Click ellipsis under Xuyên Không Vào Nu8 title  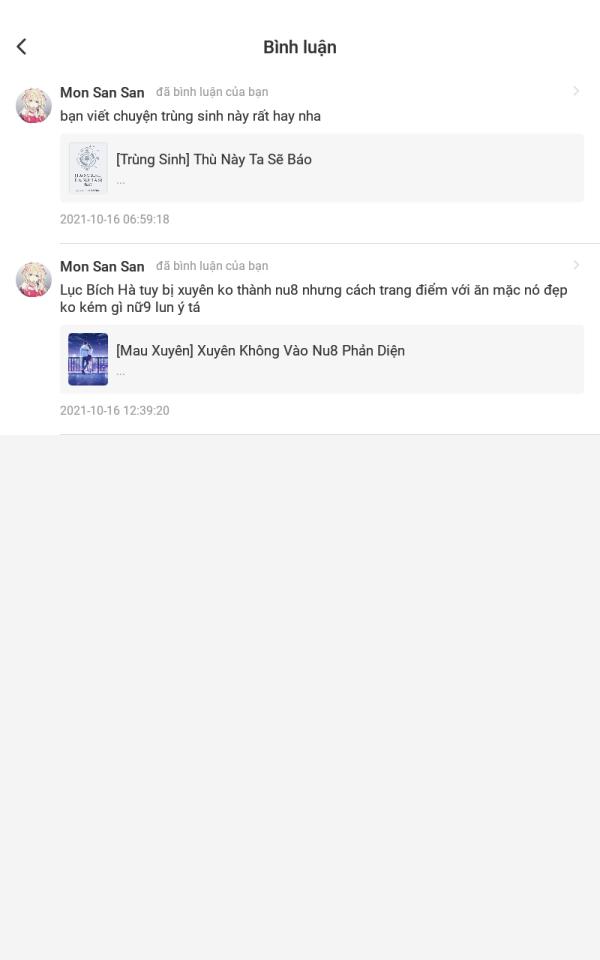click(121, 373)
